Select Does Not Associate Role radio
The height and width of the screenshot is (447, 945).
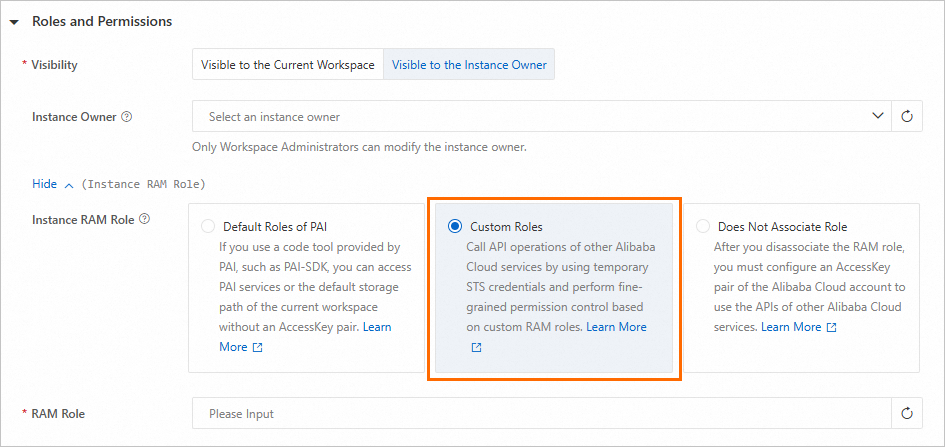coord(703,226)
